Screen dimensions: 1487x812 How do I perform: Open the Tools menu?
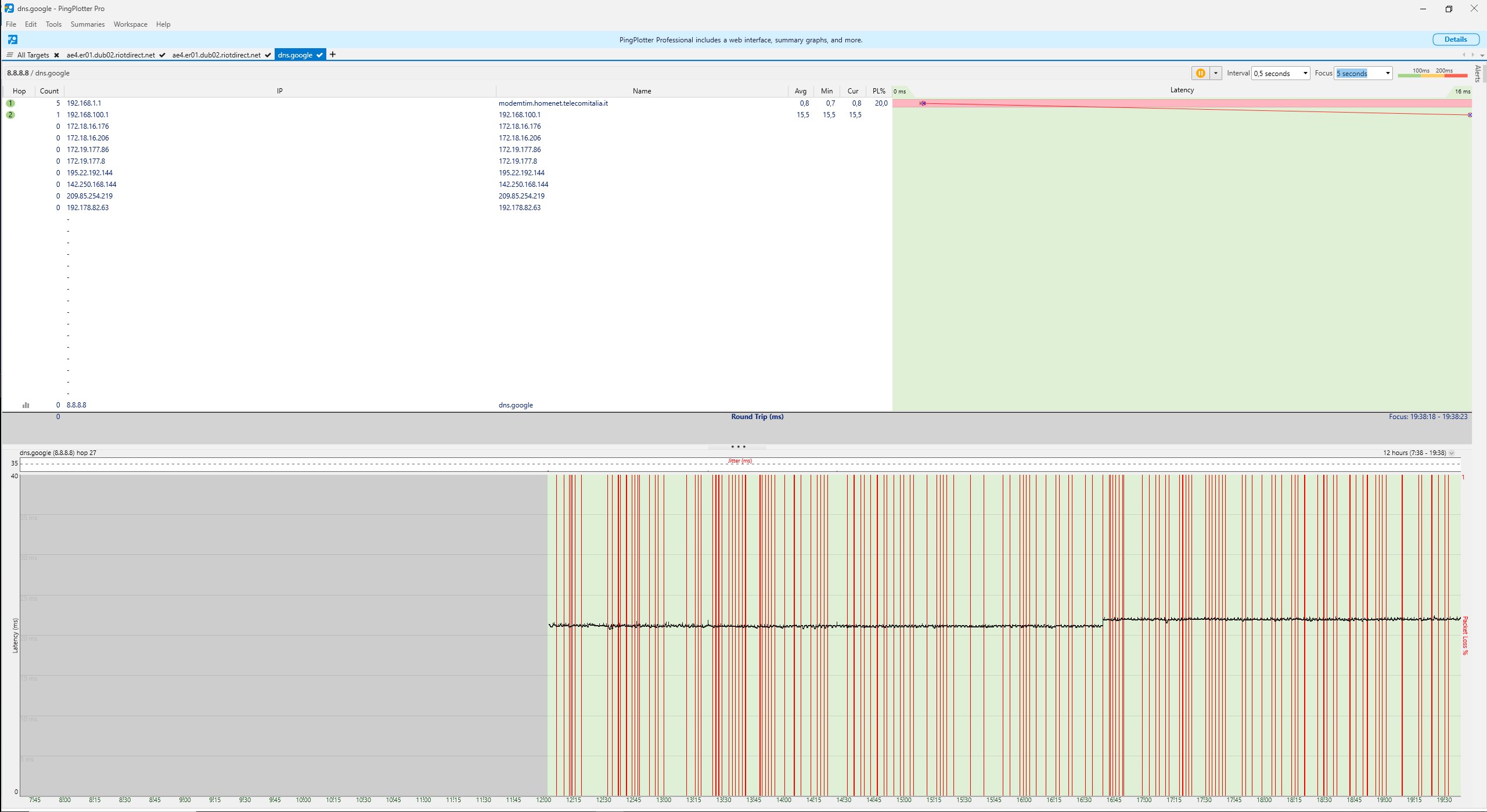click(x=53, y=24)
